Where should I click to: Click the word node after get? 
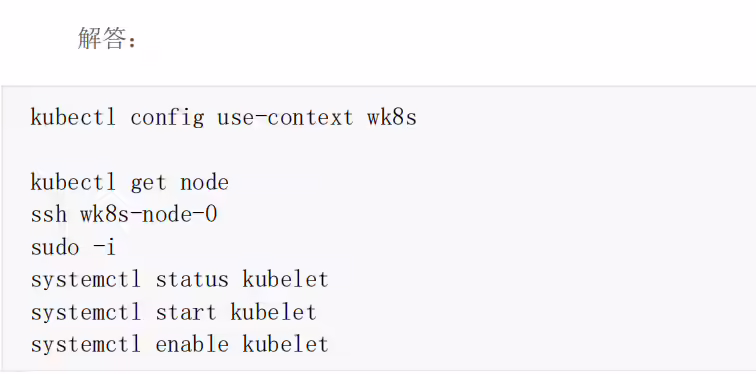[204, 183]
